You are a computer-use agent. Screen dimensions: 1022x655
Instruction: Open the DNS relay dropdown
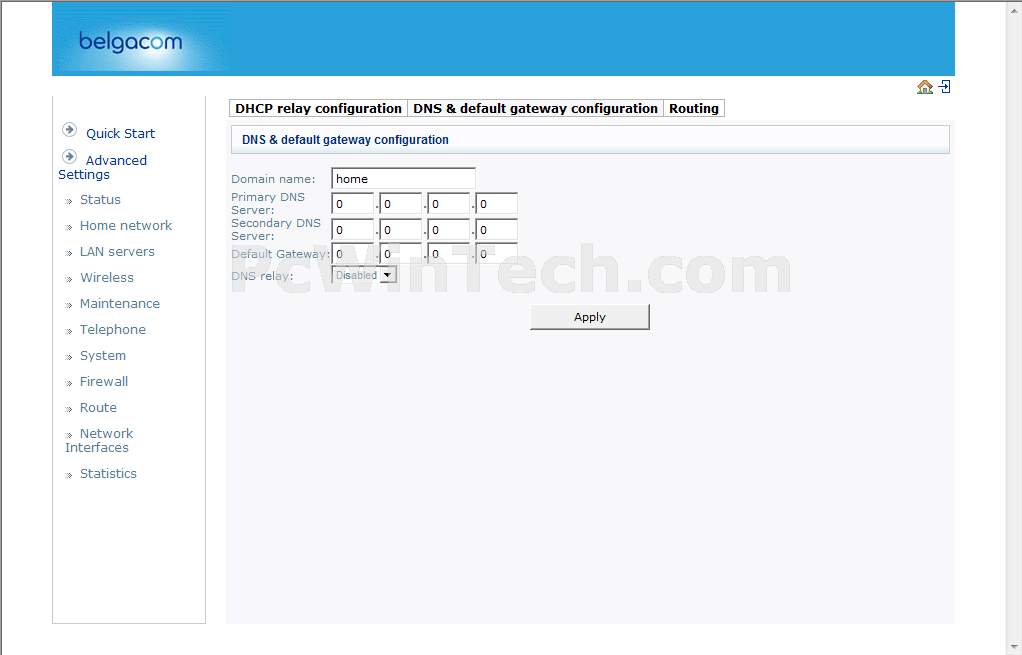pos(364,275)
